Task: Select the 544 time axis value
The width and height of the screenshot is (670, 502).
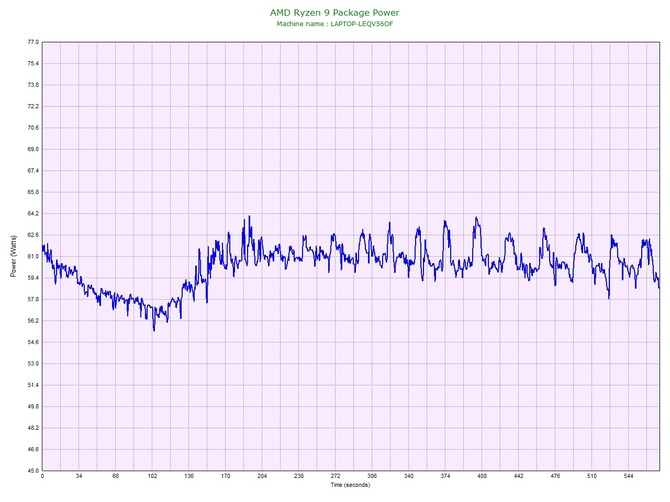Action: pyautogui.click(x=629, y=476)
